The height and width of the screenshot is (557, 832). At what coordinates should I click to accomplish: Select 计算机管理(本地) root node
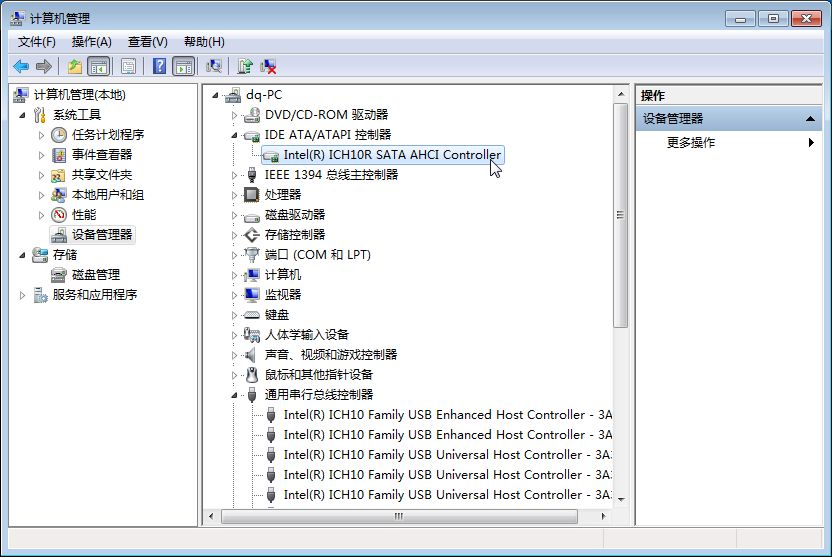pyautogui.click(x=80, y=95)
